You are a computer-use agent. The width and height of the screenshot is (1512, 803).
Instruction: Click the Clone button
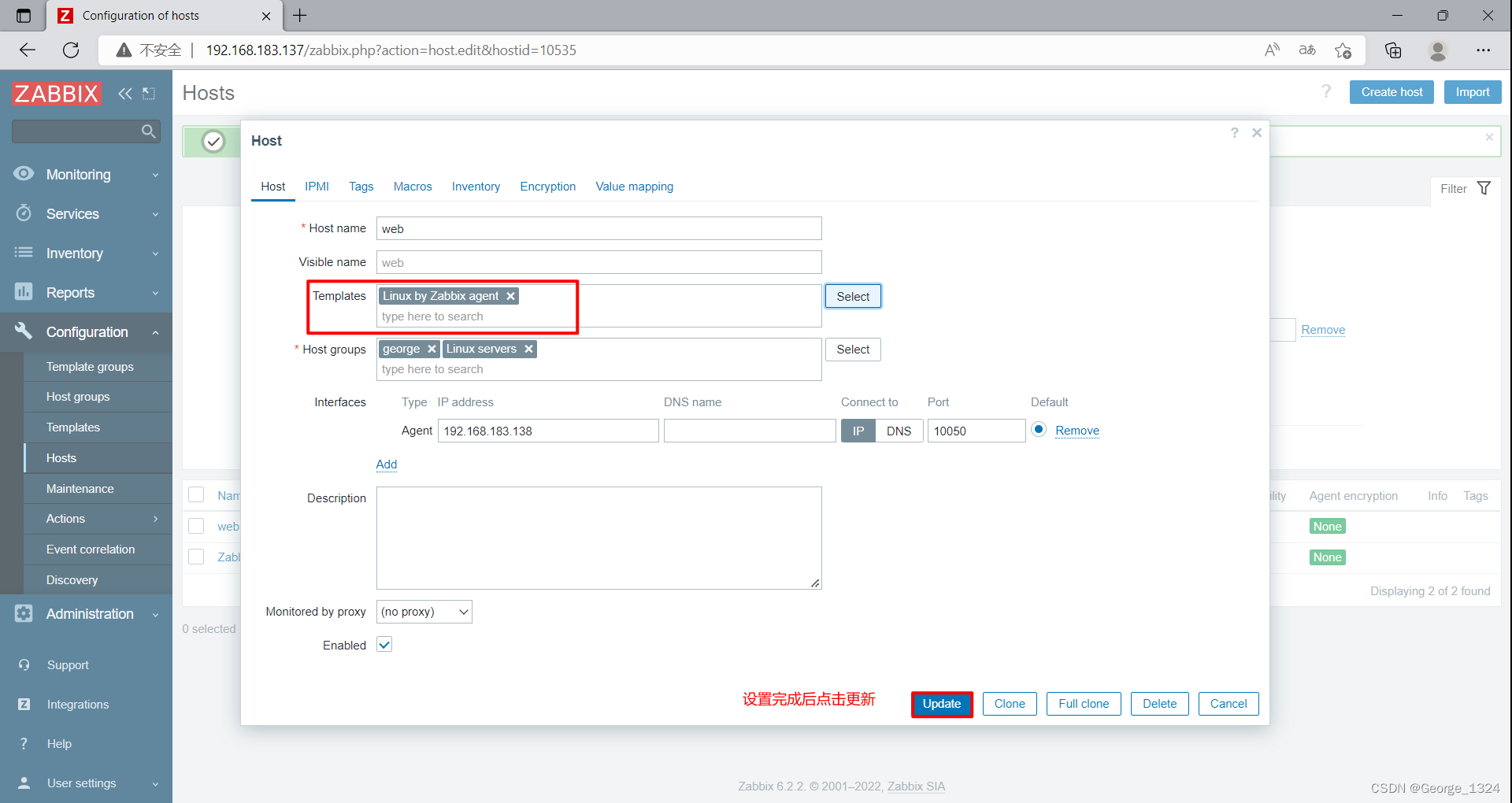coord(1010,704)
